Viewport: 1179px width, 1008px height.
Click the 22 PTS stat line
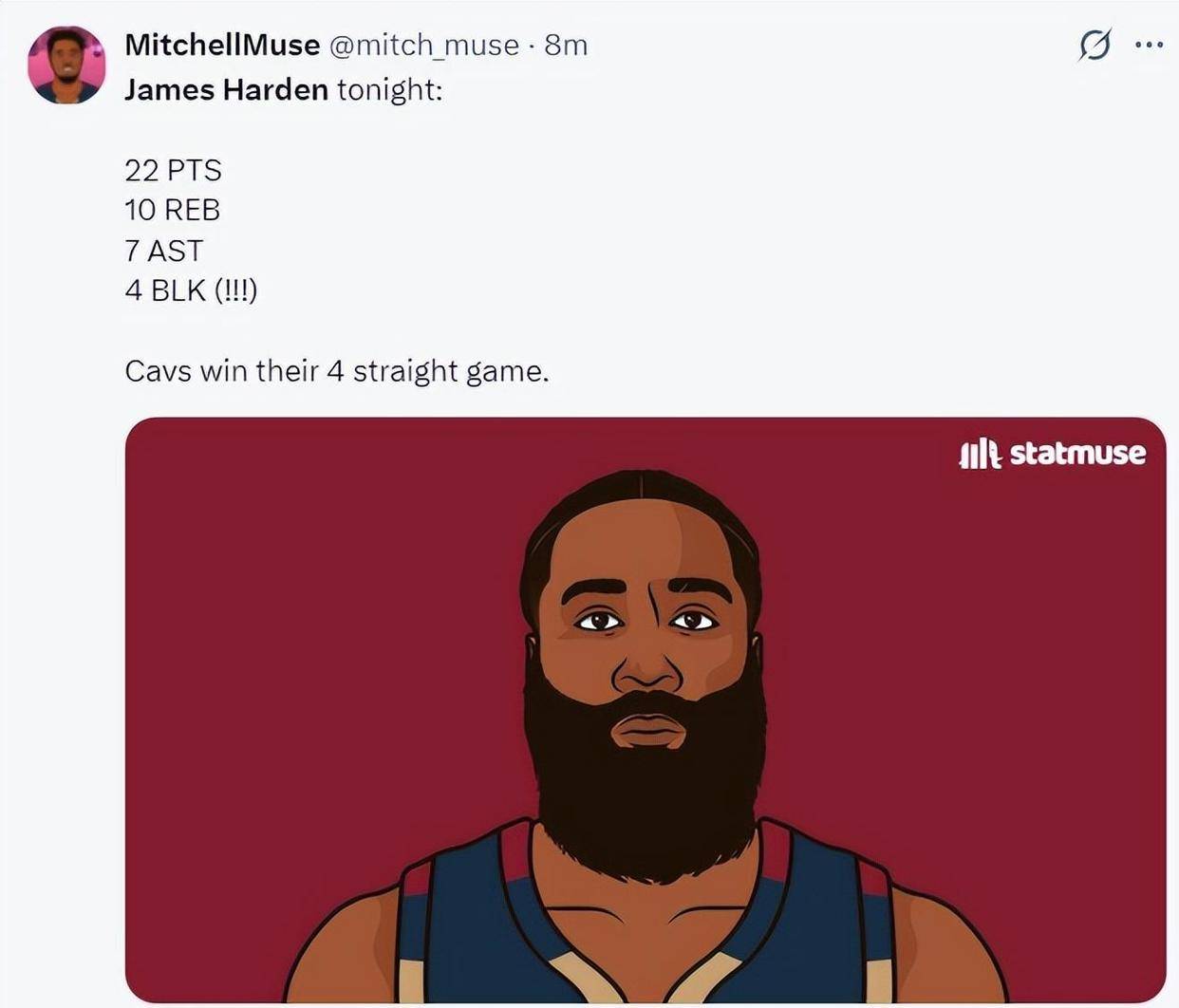(173, 170)
